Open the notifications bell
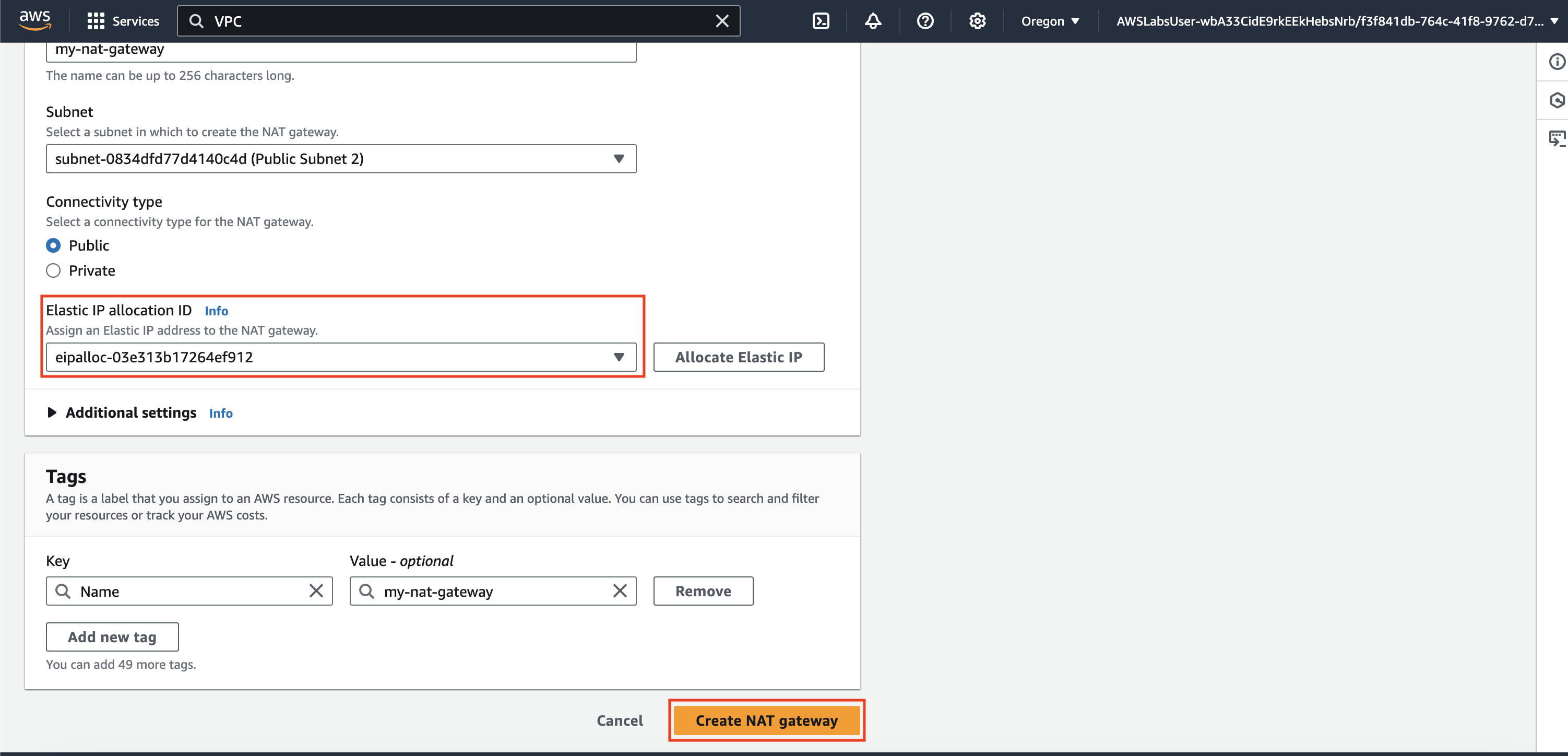Viewport: 1568px width, 756px height. (873, 21)
